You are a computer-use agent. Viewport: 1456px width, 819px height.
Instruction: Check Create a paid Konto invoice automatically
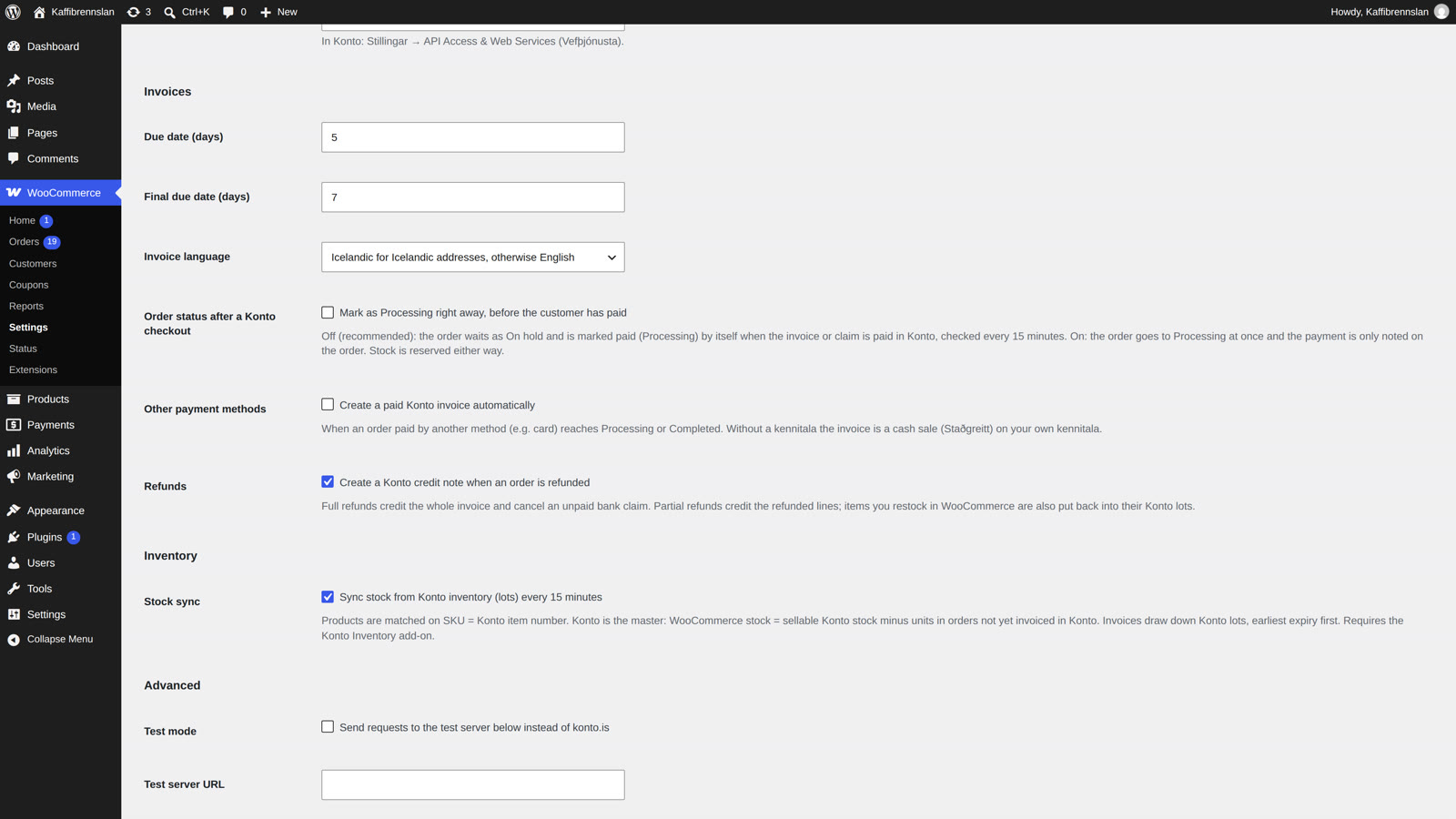(328, 404)
